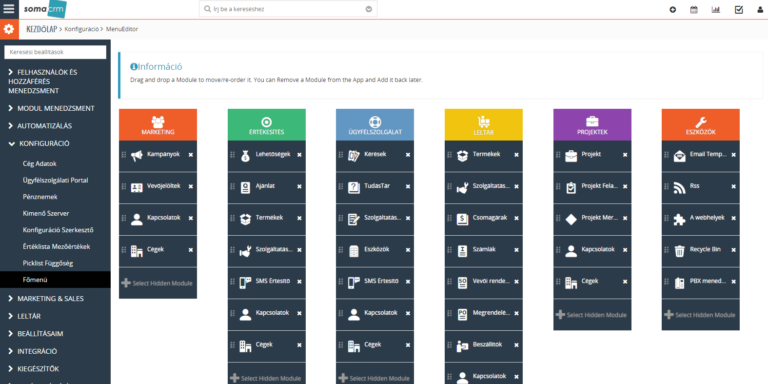This screenshot has height=384, width=768.
Task: Remove TudasTar from Ügyfélszolgálat
Action: (x=408, y=187)
